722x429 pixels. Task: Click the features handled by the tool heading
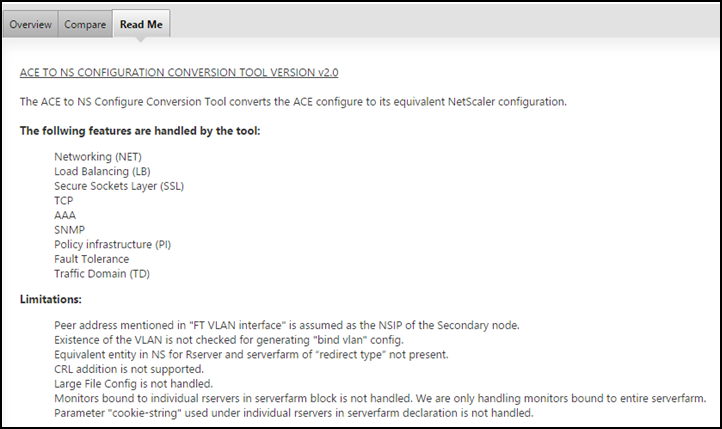click(x=139, y=131)
